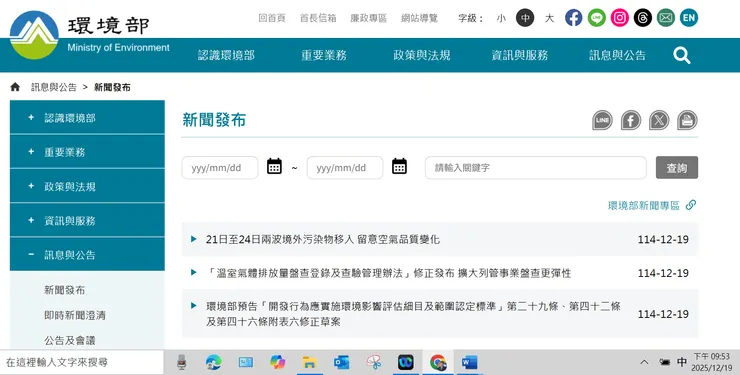This screenshot has height=375, width=740.
Task: Open taskbar clock showing 下午 09:53
Action: point(712,362)
